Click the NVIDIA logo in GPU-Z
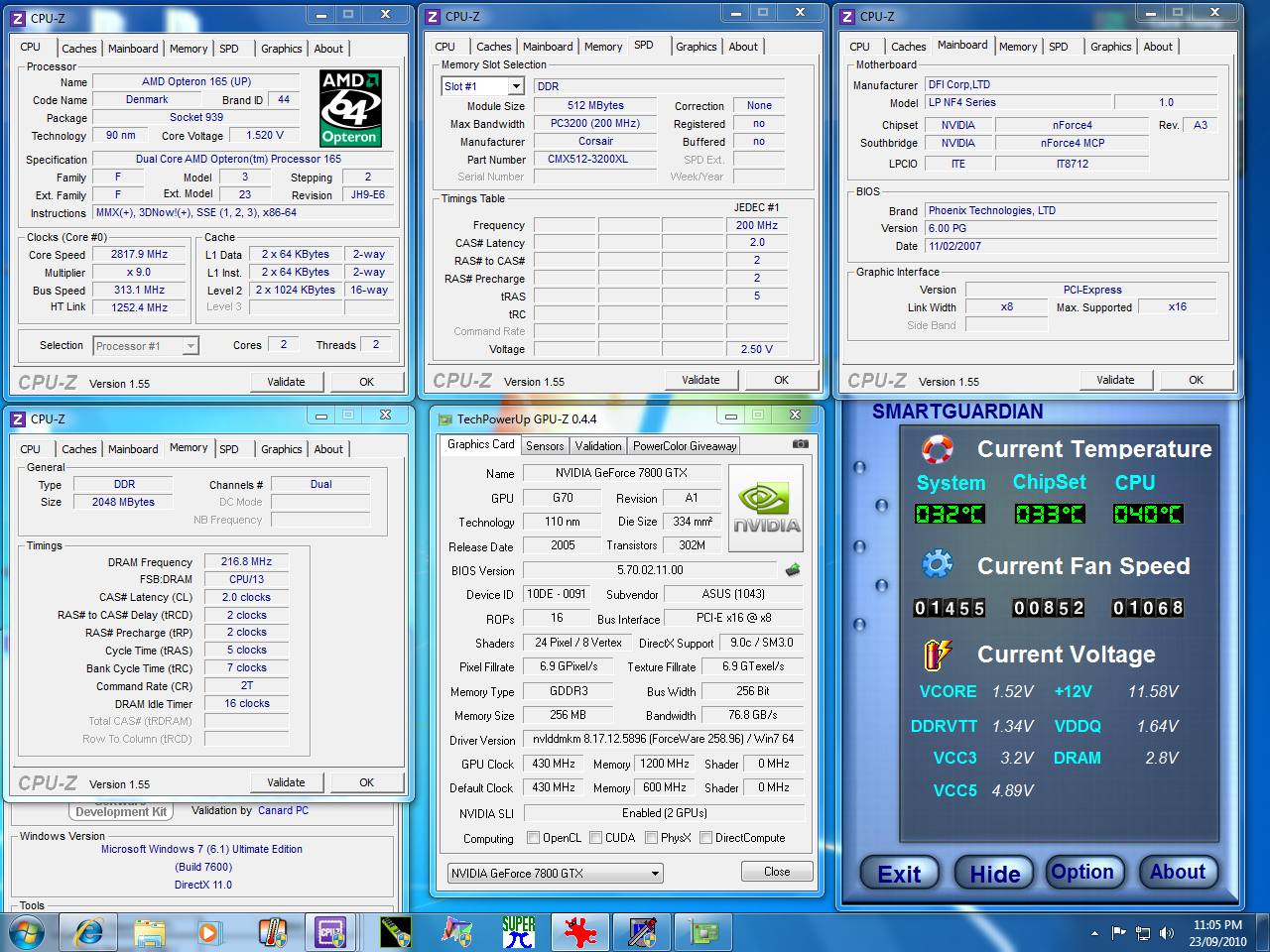Screen dimensions: 1270x952 pyautogui.click(x=766, y=509)
